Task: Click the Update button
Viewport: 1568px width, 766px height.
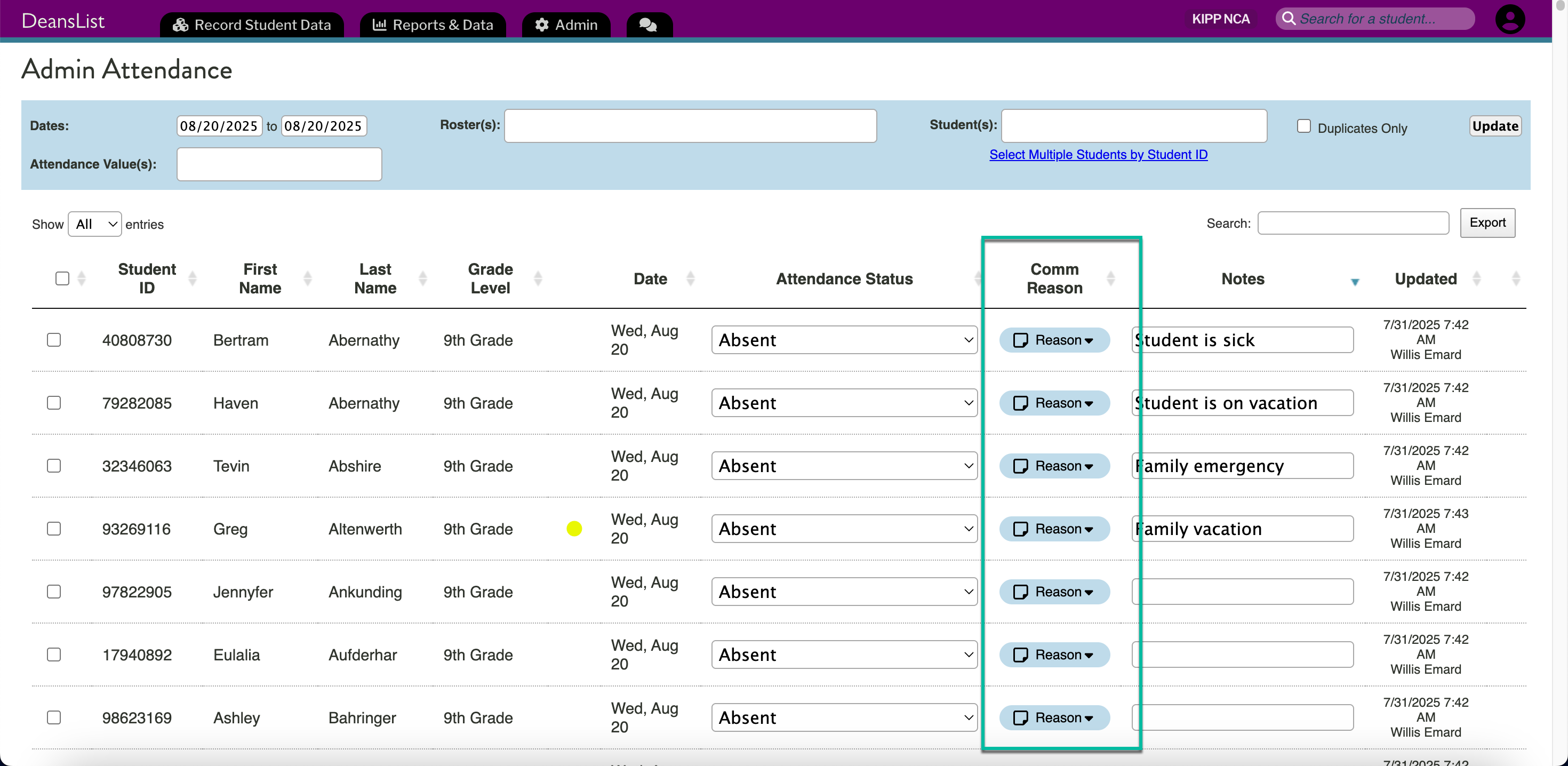Action: [x=1495, y=126]
